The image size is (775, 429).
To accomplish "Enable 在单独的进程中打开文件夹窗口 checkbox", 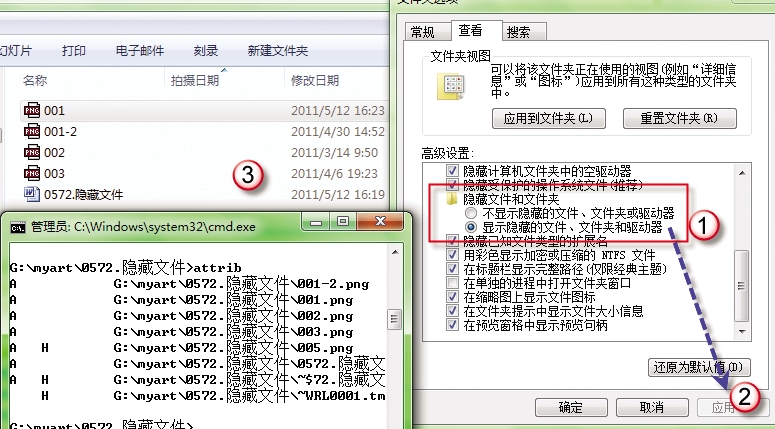I will 452,283.
